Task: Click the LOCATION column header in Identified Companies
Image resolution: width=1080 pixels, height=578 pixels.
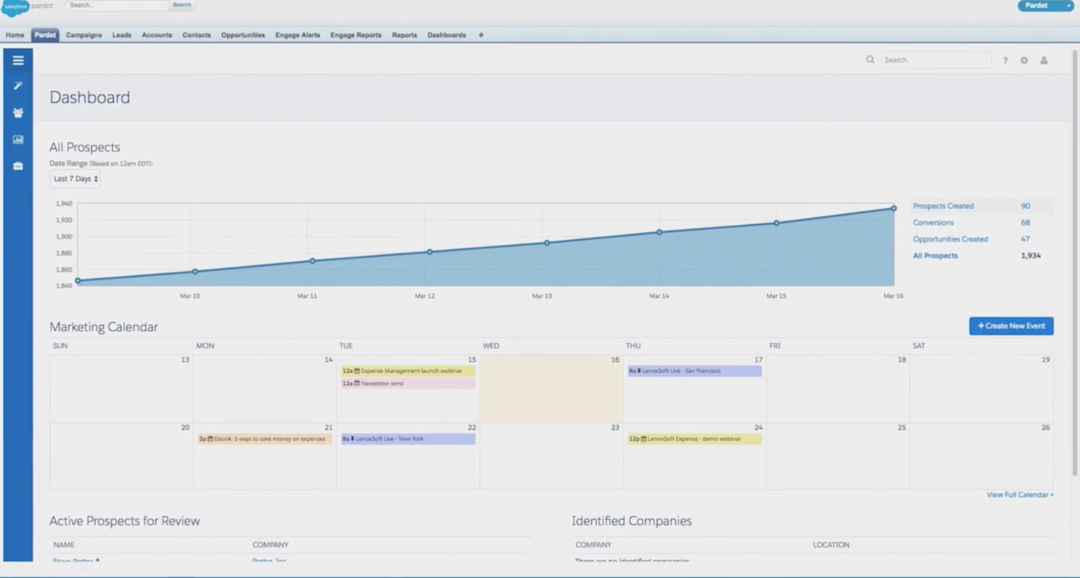Action: coord(831,545)
